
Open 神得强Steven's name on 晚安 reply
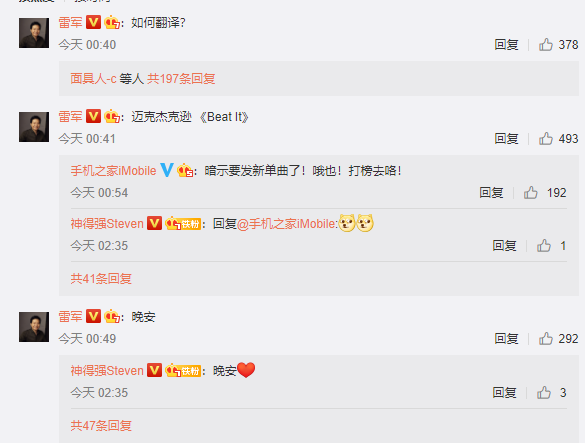click(x=107, y=371)
